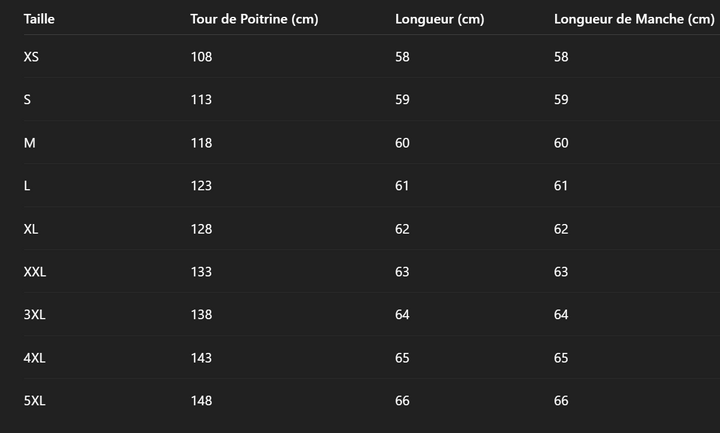Click the Longueur (cm) column header
The height and width of the screenshot is (433, 720).
coord(440,19)
